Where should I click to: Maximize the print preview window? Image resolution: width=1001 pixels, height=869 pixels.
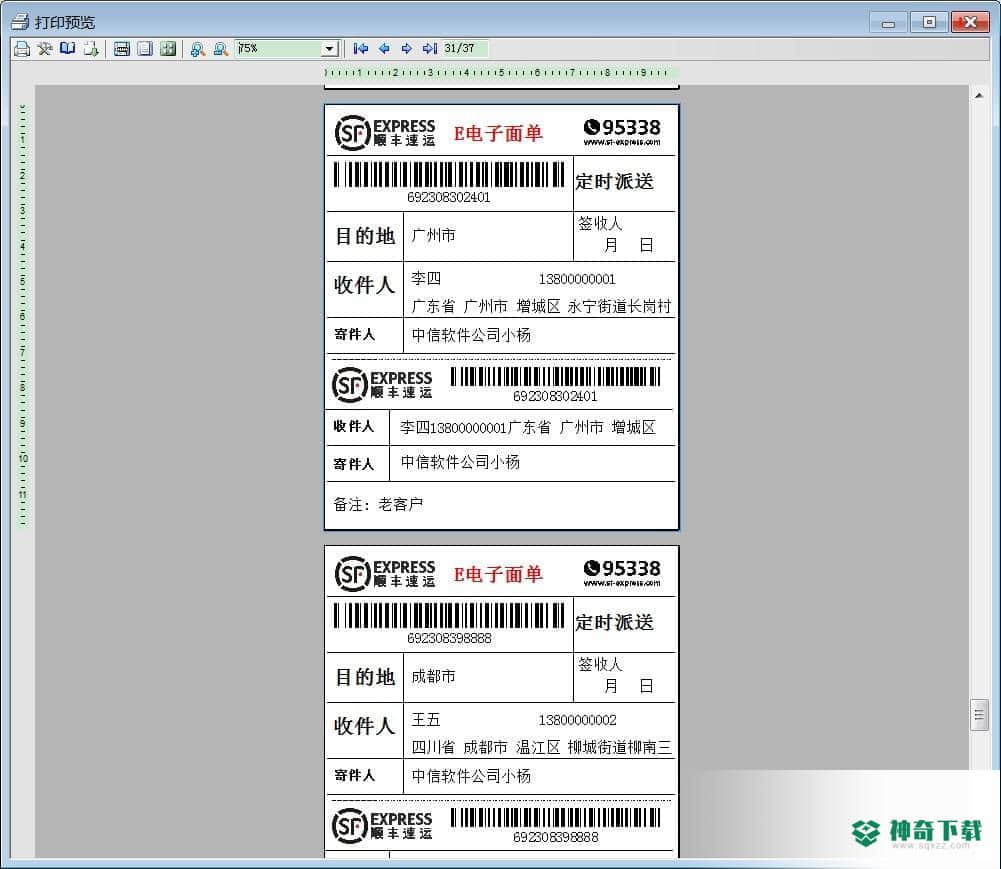tap(929, 22)
